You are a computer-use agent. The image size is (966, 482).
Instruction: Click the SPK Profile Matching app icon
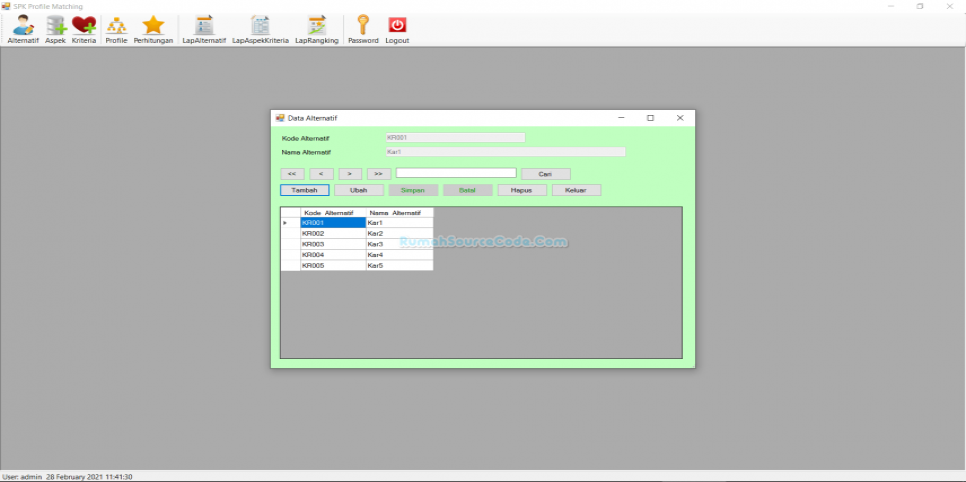coord(6,6)
